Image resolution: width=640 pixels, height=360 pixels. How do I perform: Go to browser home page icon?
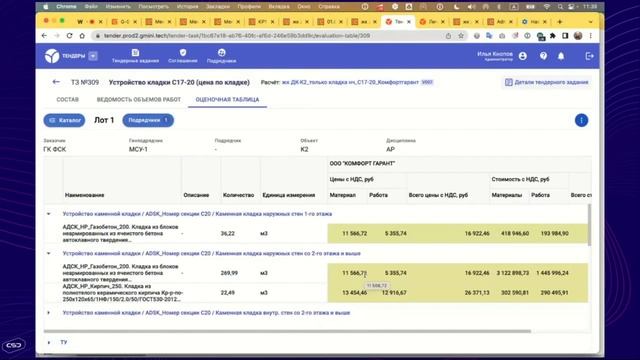coord(82,36)
